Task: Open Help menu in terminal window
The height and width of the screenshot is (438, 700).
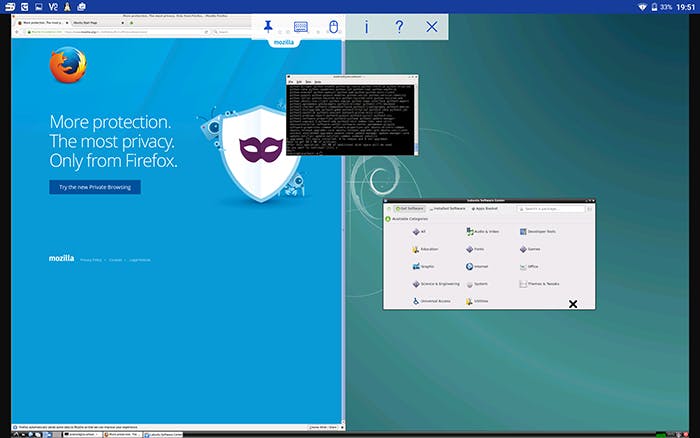Action: [x=317, y=82]
